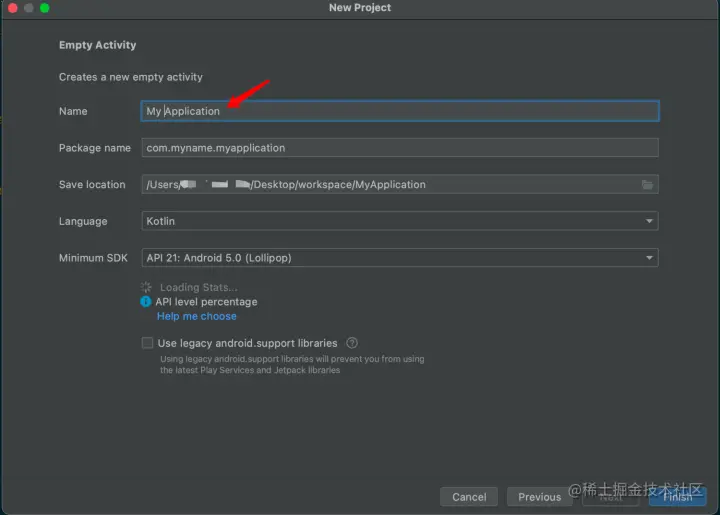Click the Save location path field
The image size is (720, 515).
(x=389, y=185)
